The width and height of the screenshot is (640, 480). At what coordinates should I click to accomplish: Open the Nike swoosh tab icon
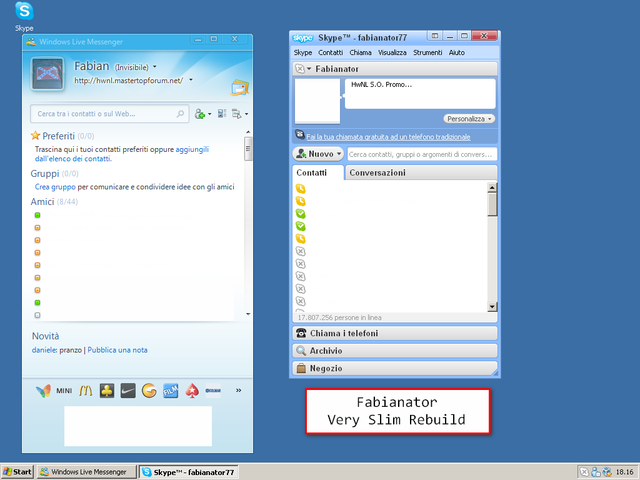(128, 391)
